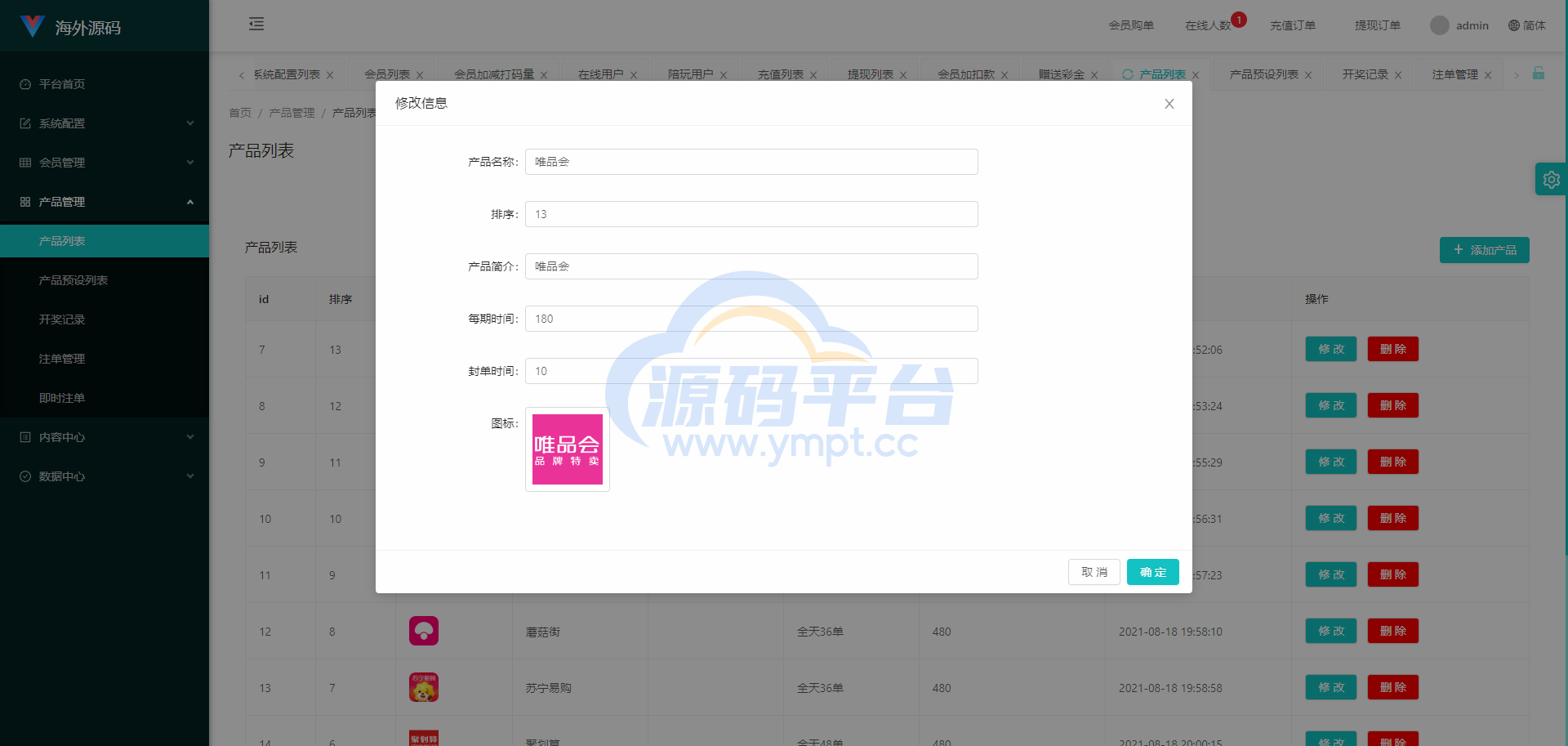Close the 开奖记录 tab
The height and width of the screenshot is (746, 1568).
[x=1398, y=75]
